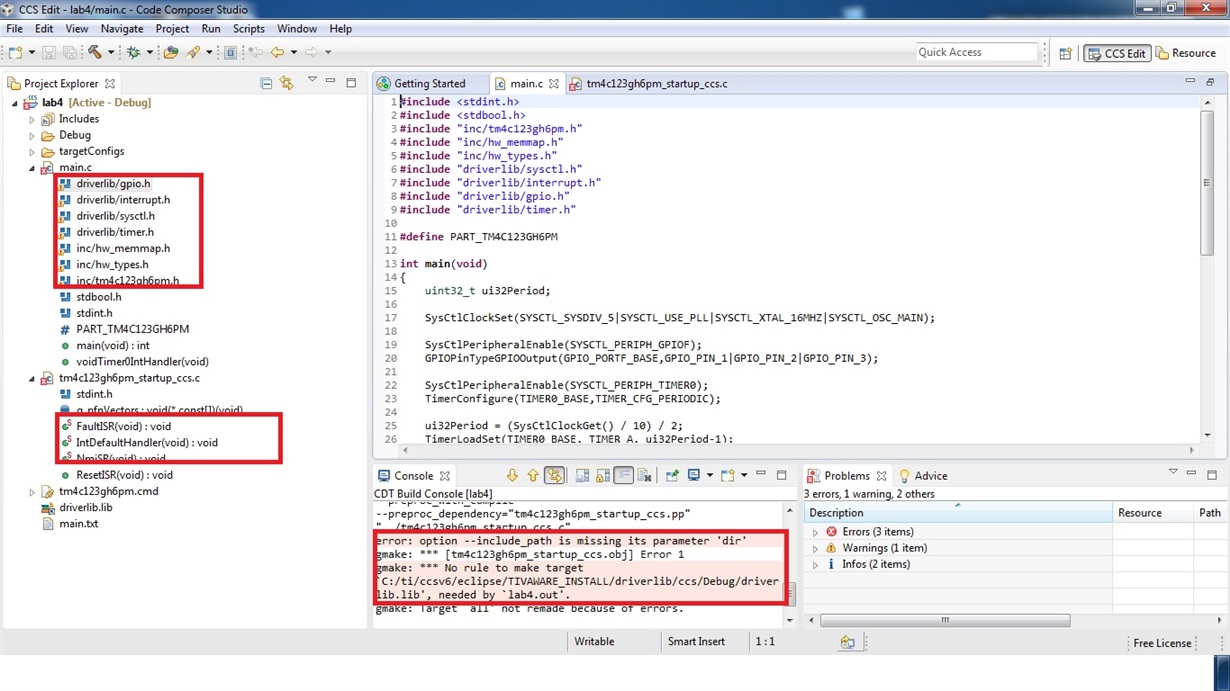The width and height of the screenshot is (1230, 691).
Task: Click the console previous error up arrow
Action: (x=533, y=476)
